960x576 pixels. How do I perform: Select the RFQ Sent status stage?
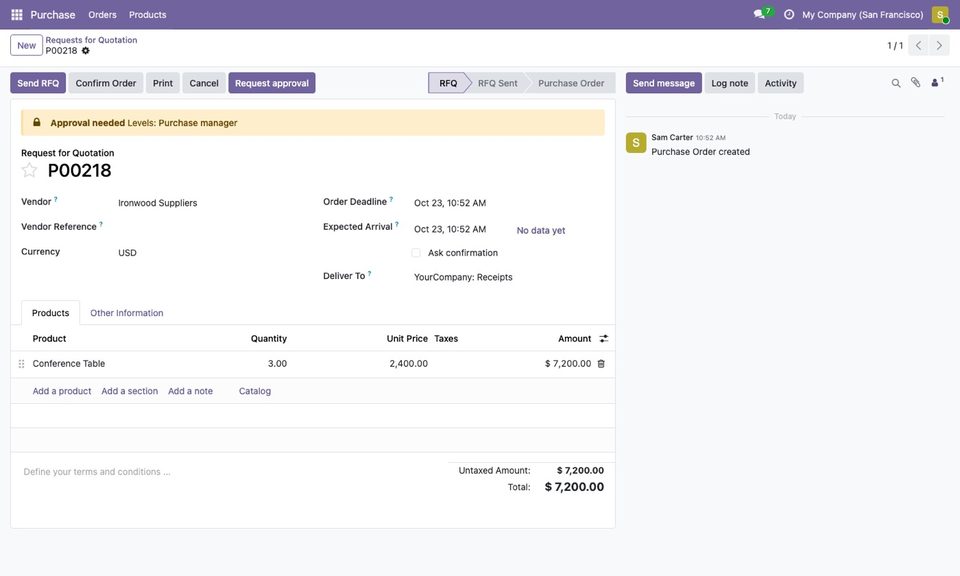(x=497, y=83)
